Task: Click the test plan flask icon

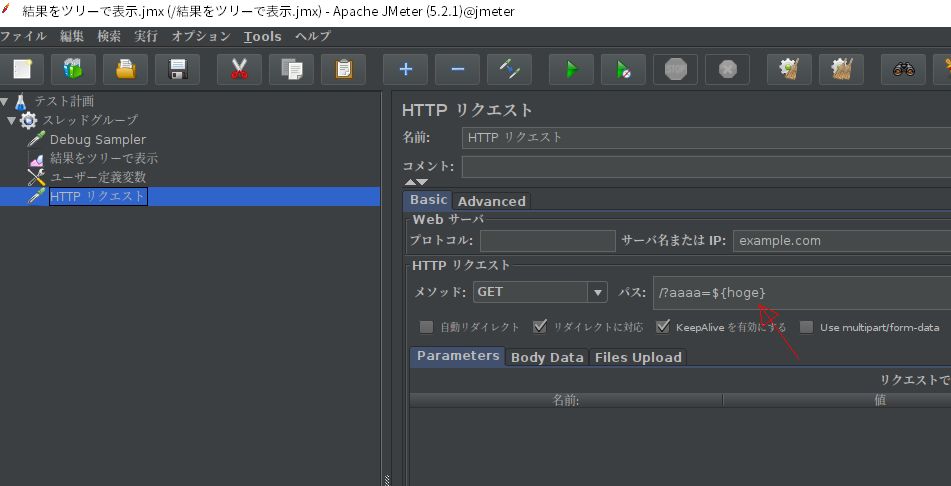Action: pyautogui.click(x=21, y=101)
